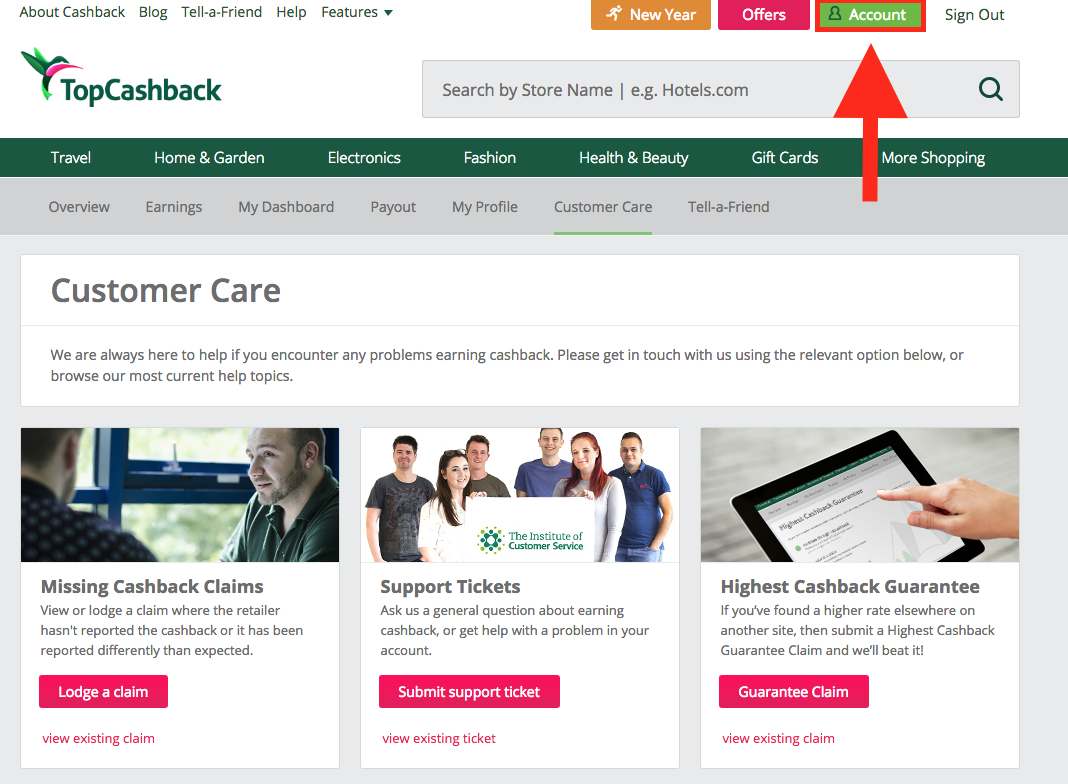Select the Payout tab
The image size is (1068, 784).
pyautogui.click(x=393, y=207)
